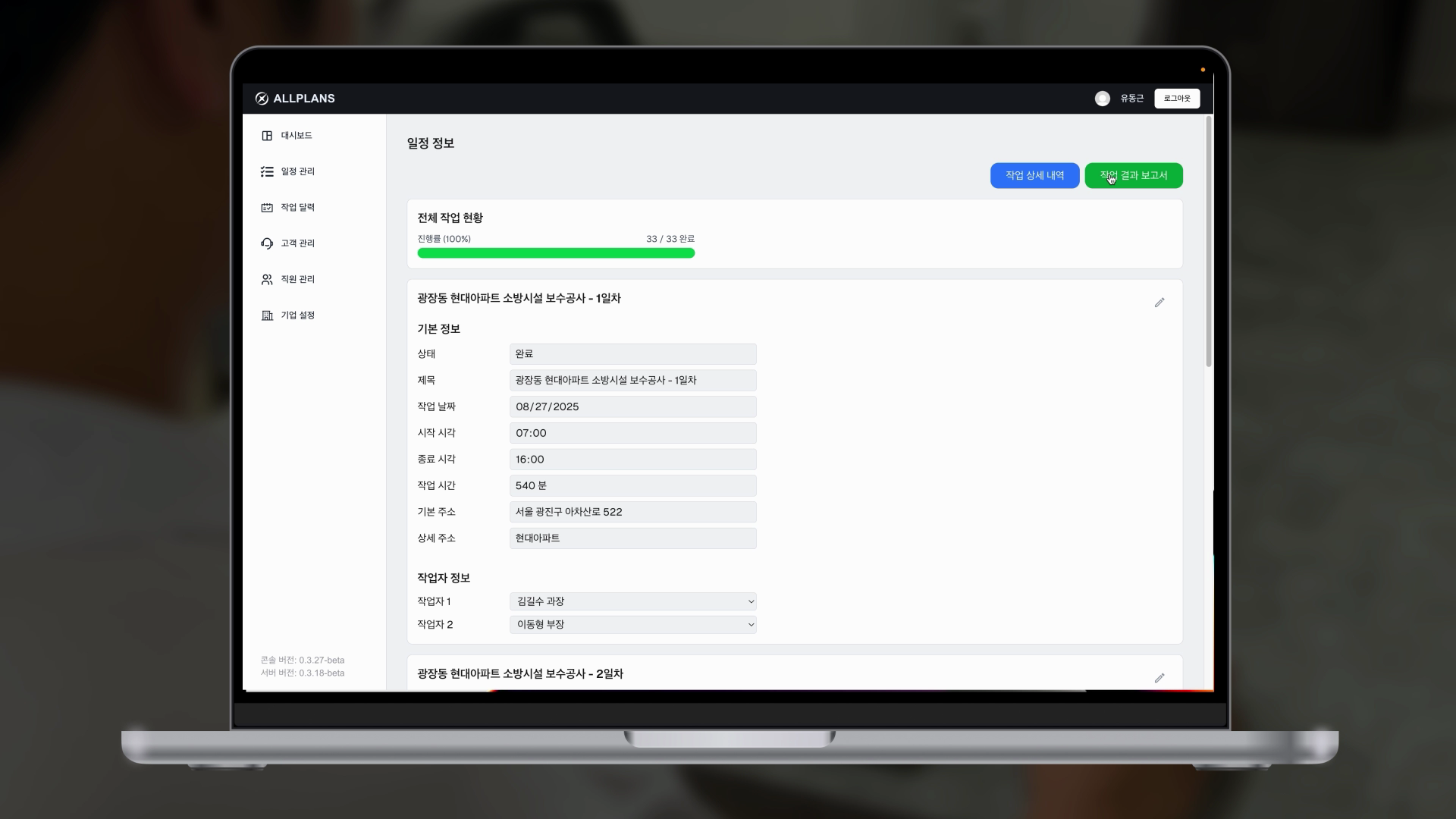Open the 일정 관리 menu item
This screenshot has width=1456, height=819.
click(298, 171)
